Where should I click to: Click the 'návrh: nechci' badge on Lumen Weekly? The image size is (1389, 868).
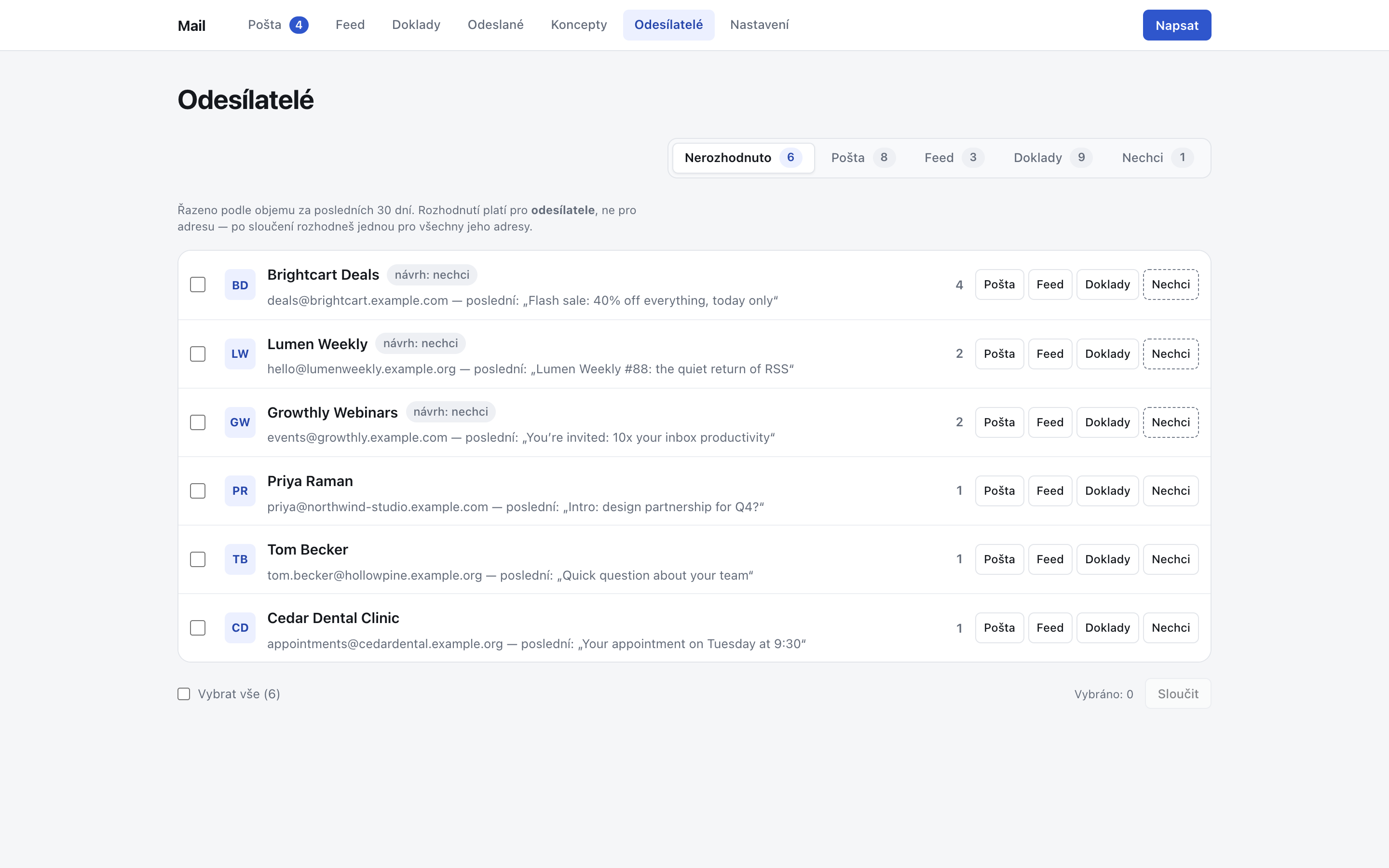(420, 343)
